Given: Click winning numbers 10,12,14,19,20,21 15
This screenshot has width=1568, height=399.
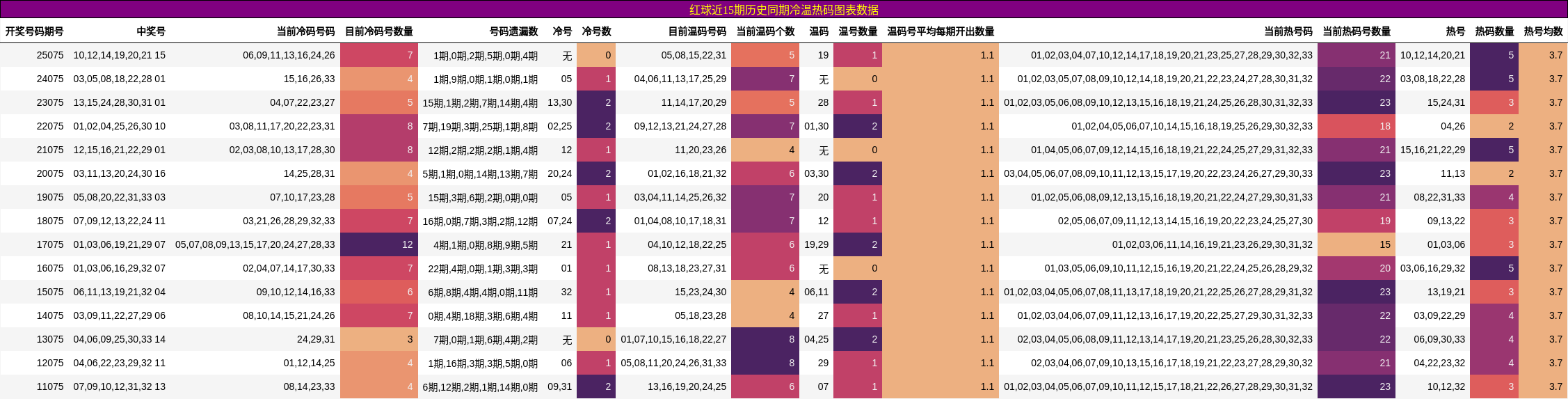Looking at the screenshot, I should tap(120, 55).
